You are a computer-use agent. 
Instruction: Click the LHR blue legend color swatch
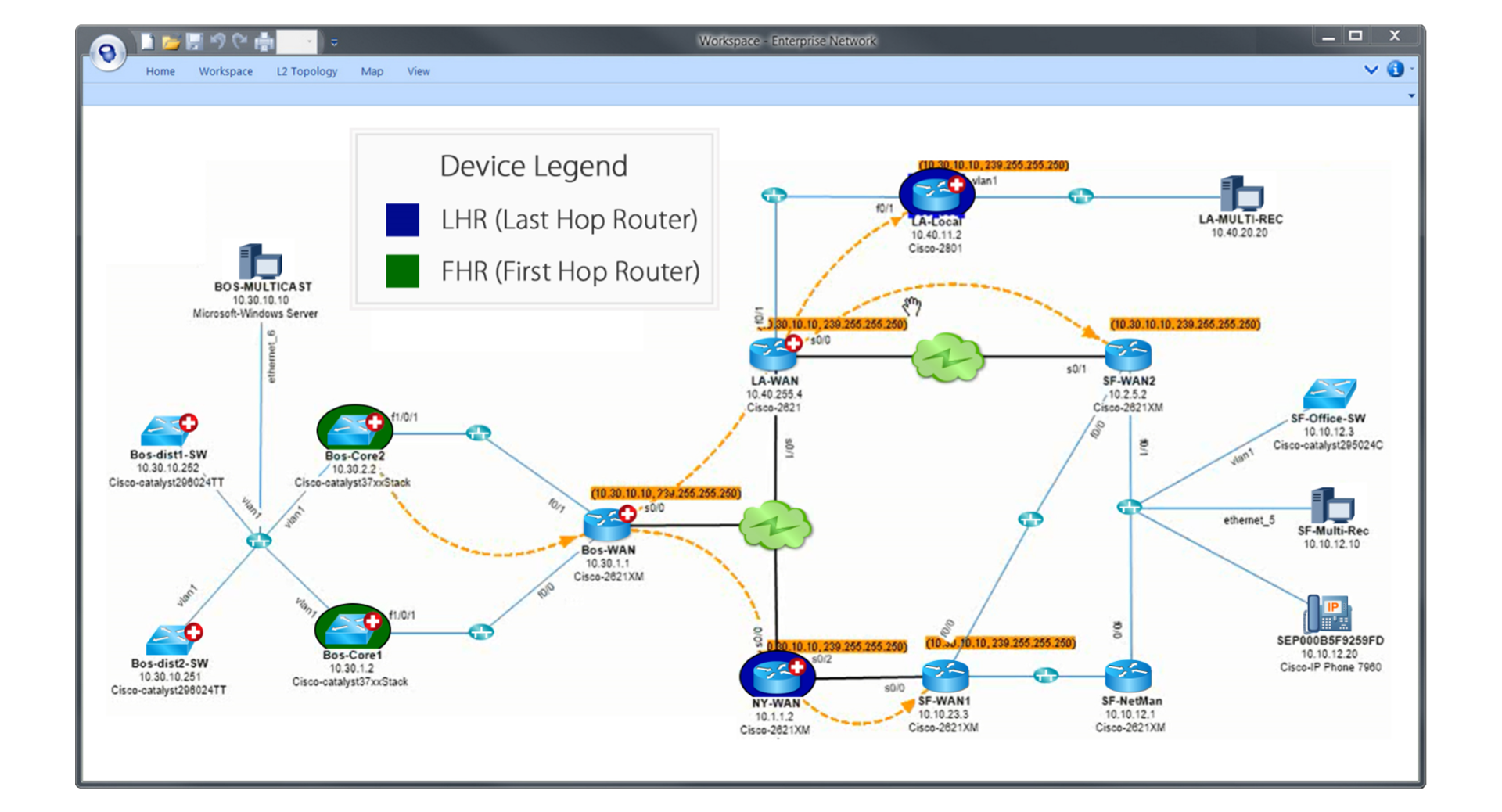[x=404, y=220]
